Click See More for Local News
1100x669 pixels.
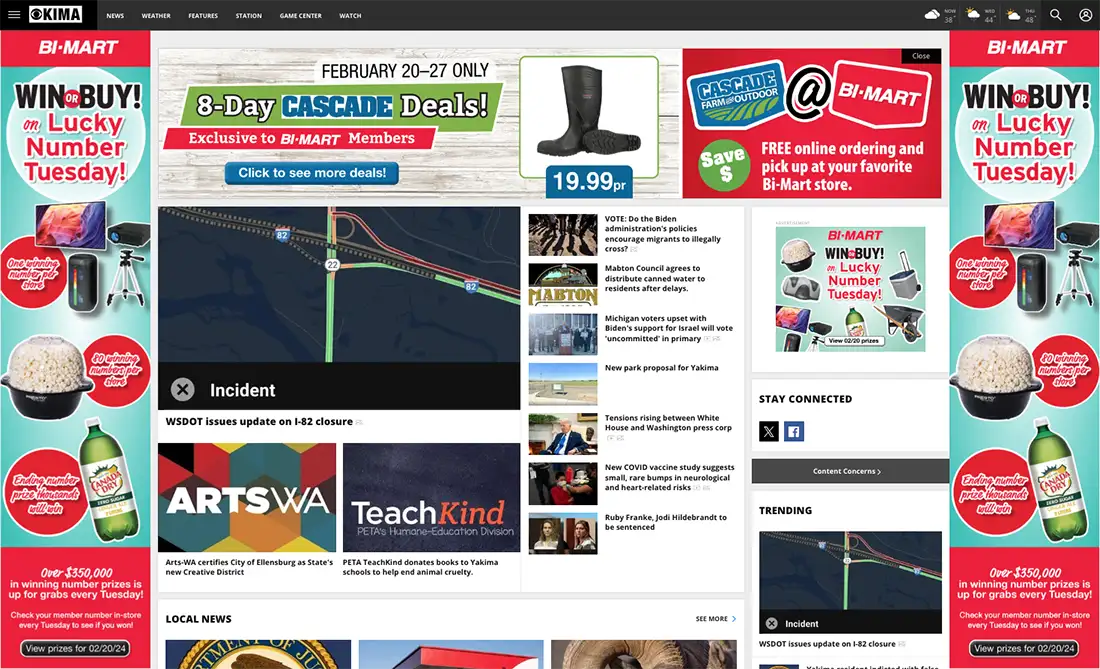[x=716, y=619]
